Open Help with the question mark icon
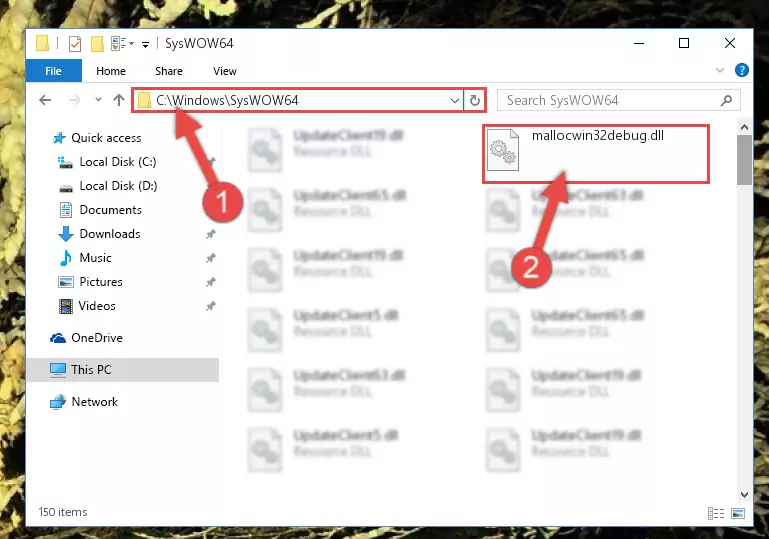 742,70
